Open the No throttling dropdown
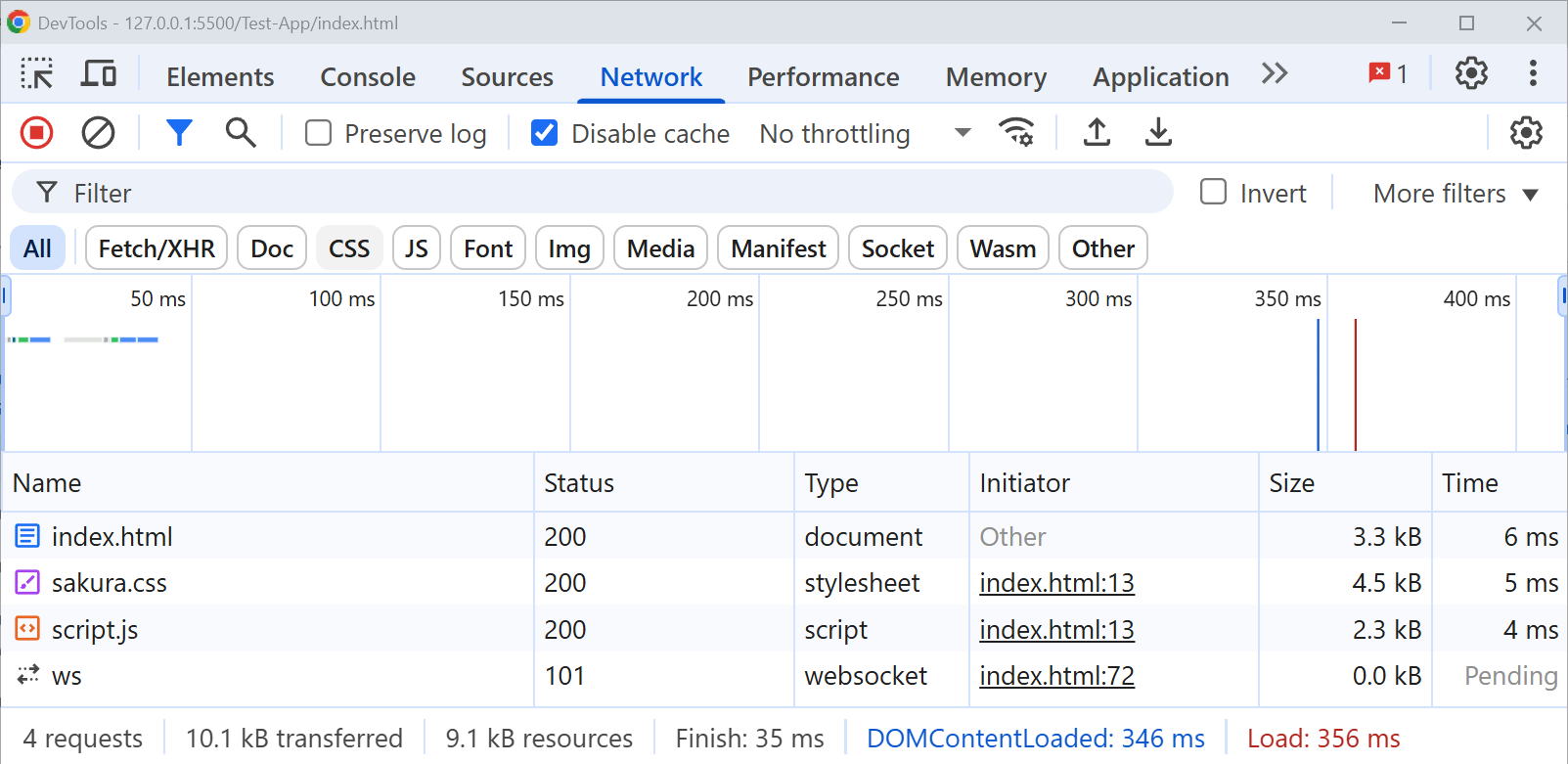This screenshot has height=764, width=1568. click(866, 133)
